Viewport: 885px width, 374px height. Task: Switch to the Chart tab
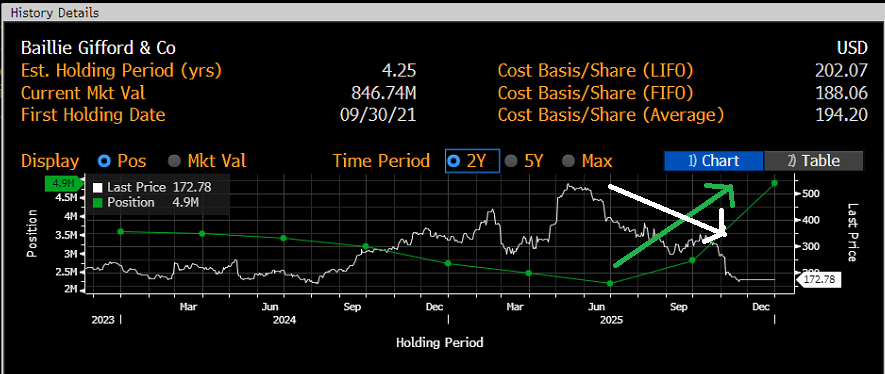click(x=713, y=161)
